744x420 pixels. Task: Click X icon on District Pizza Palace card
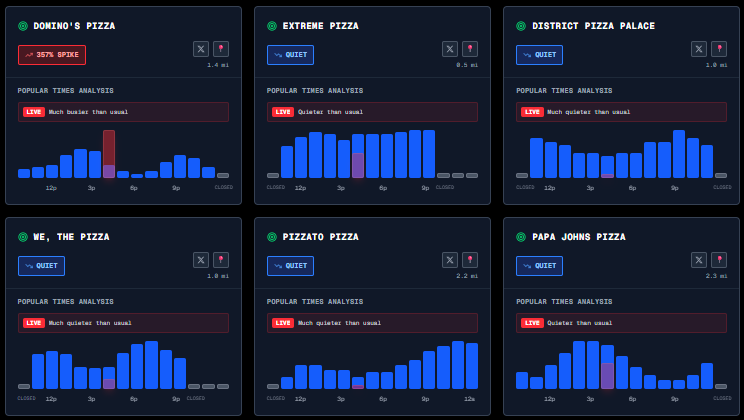[699, 49]
